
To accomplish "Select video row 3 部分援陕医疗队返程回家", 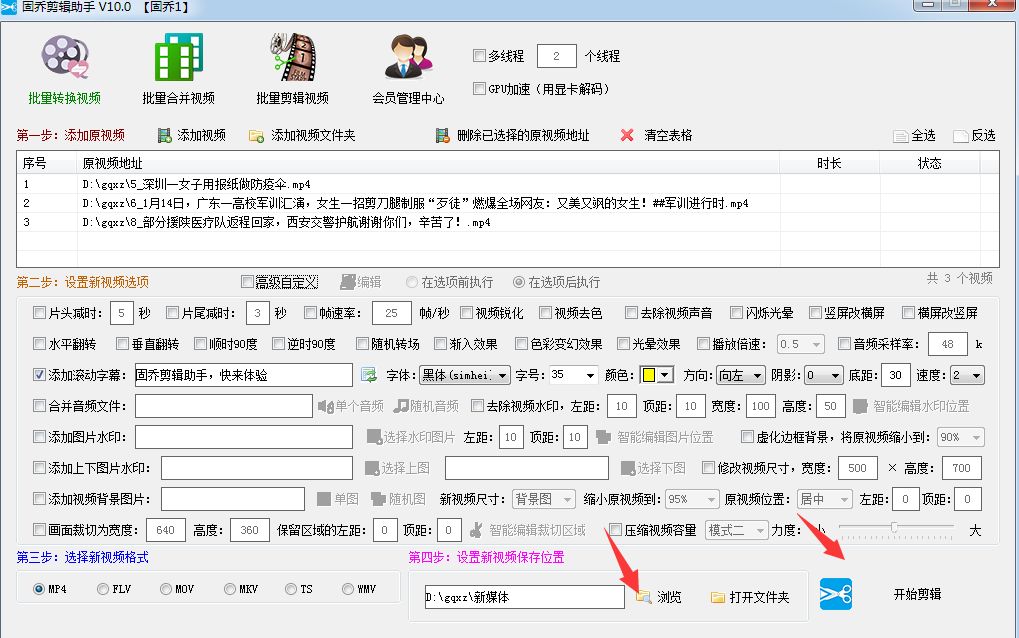I will pos(508,222).
